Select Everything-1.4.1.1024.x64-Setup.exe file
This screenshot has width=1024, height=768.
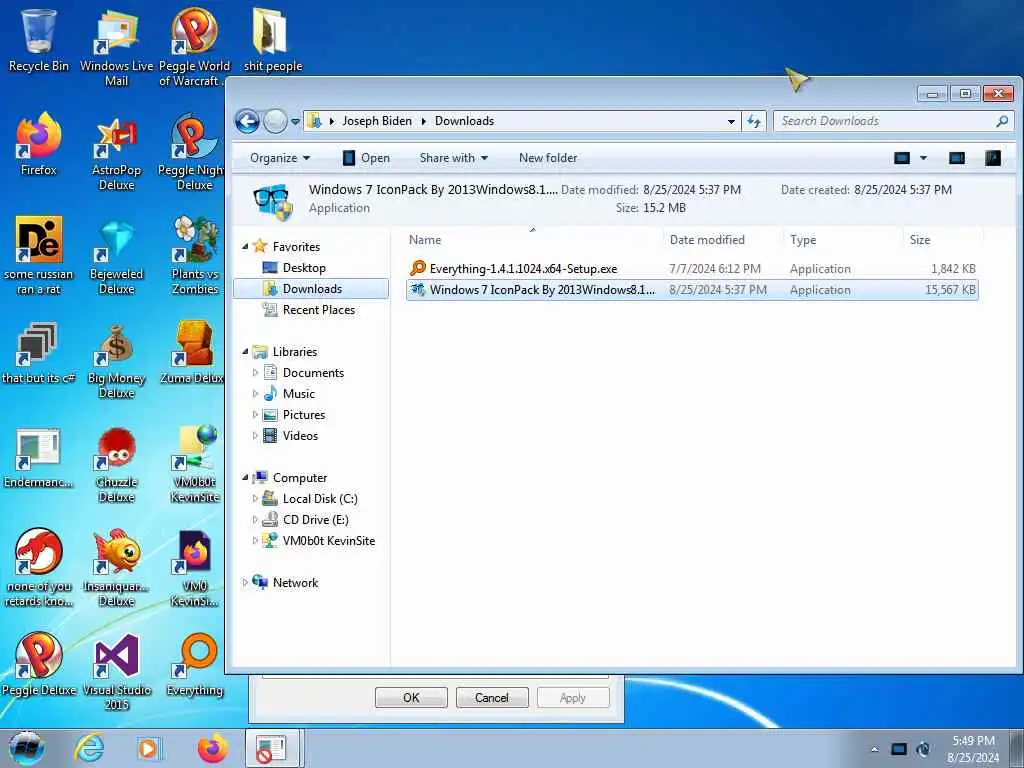(692, 268)
